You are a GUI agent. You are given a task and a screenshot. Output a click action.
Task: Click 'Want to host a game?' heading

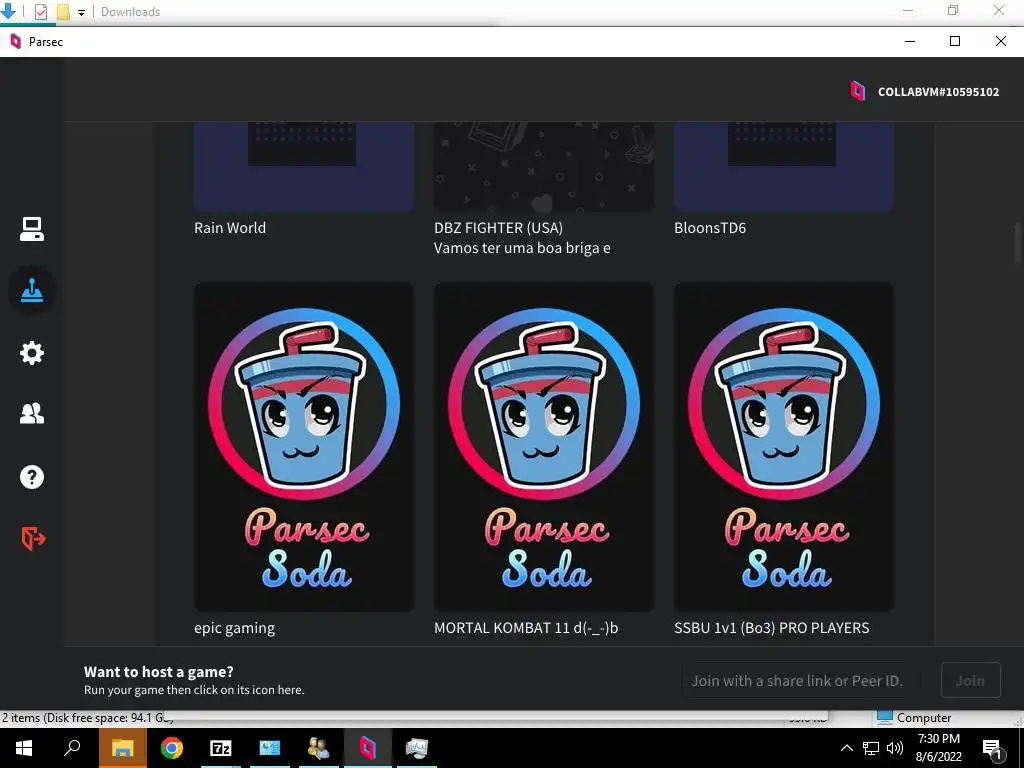point(159,671)
